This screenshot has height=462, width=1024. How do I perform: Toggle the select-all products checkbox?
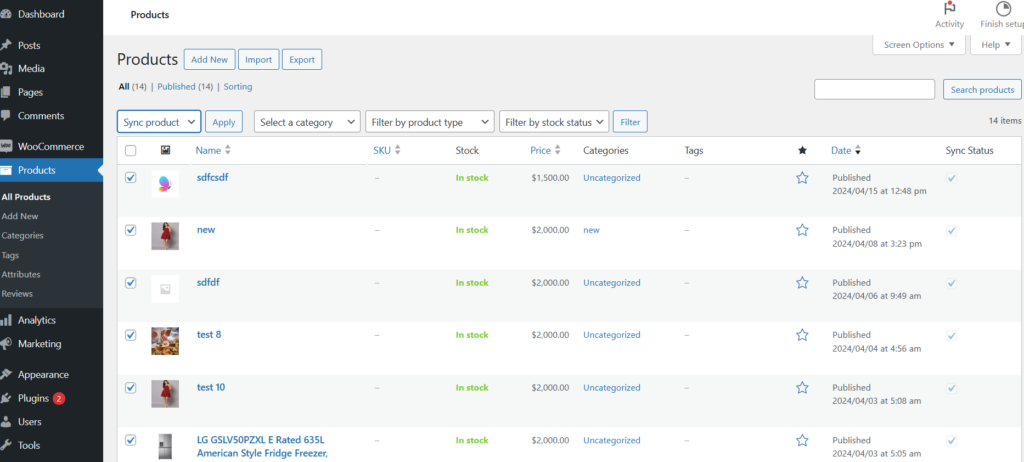point(130,150)
